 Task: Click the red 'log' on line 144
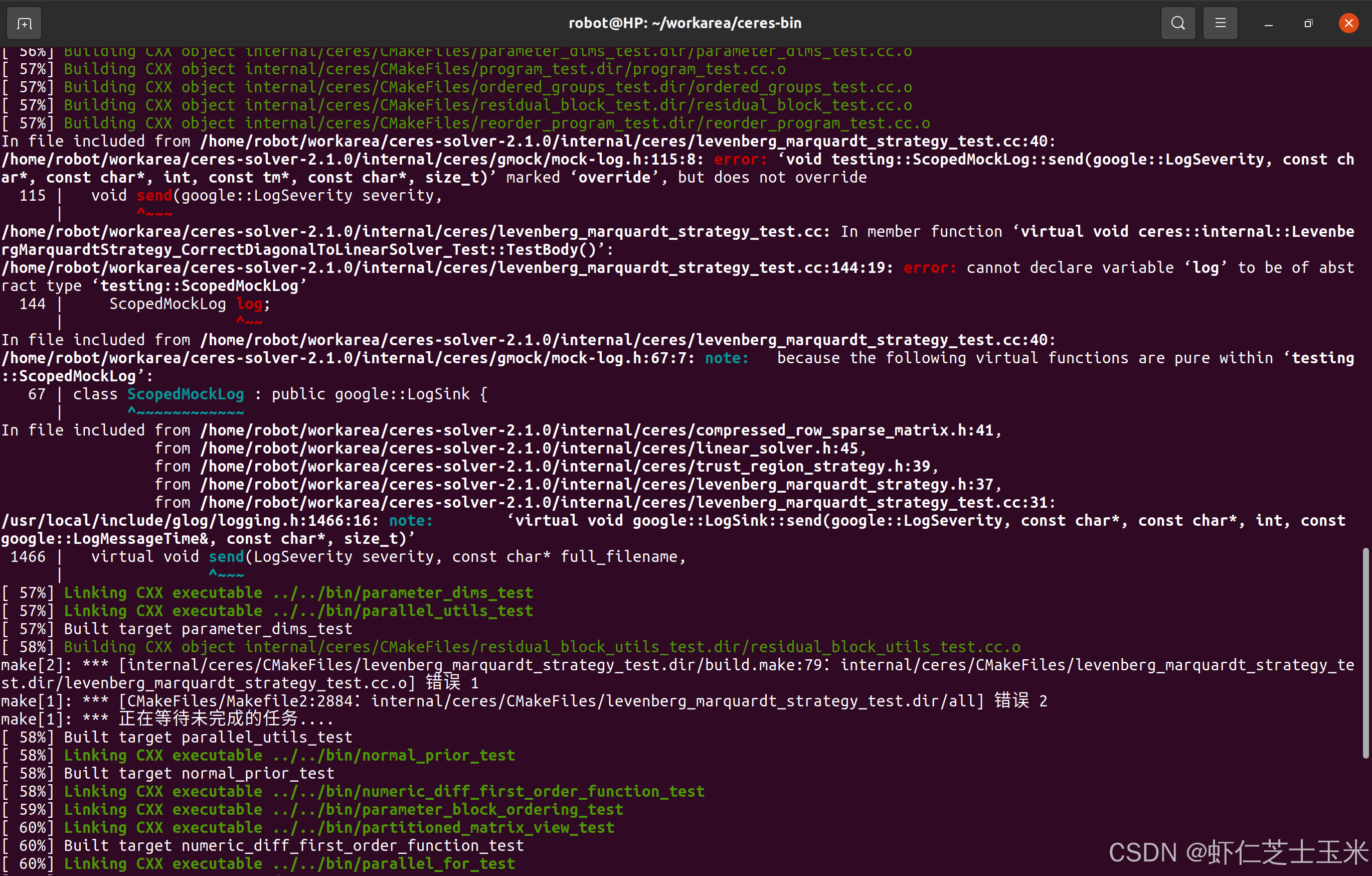coord(250,304)
